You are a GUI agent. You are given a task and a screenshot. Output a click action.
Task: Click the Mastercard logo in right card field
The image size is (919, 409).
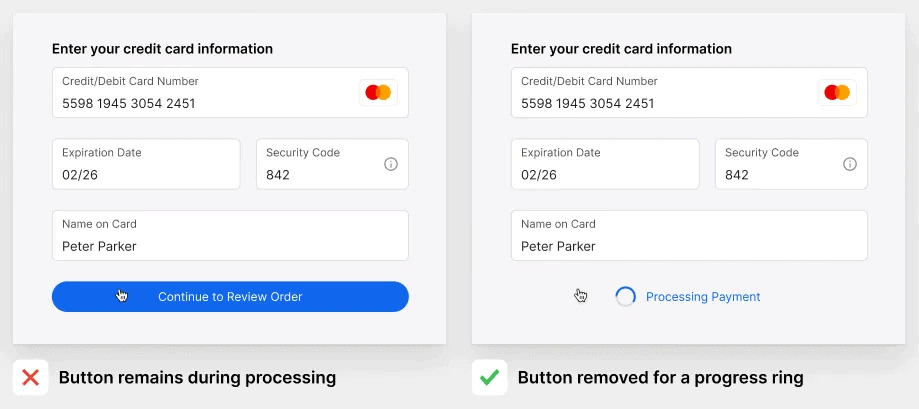837,93
